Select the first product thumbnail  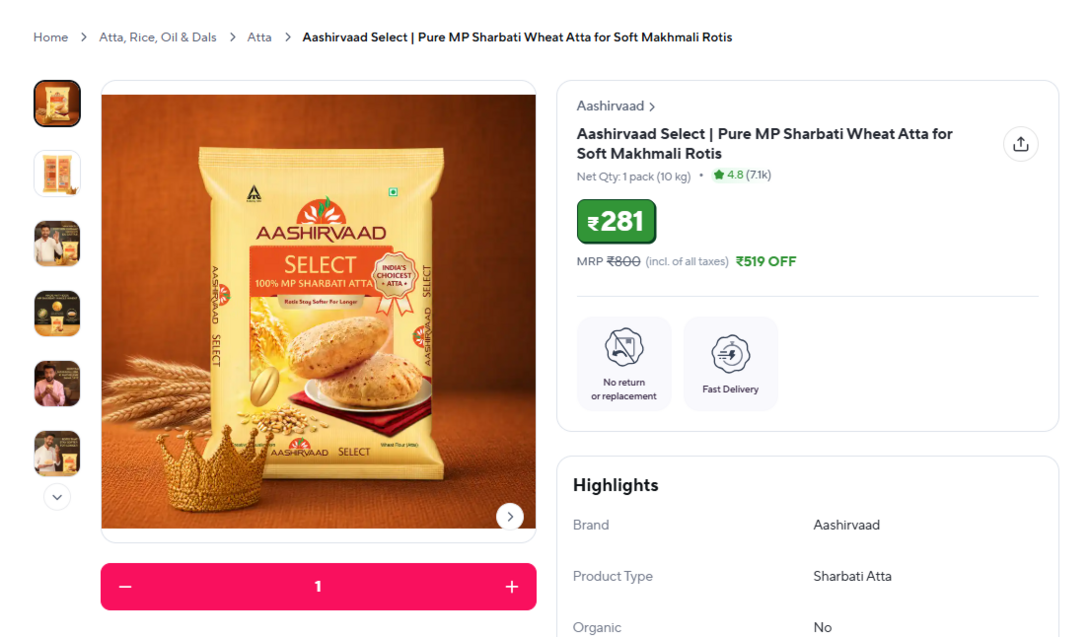coord(57,104)
